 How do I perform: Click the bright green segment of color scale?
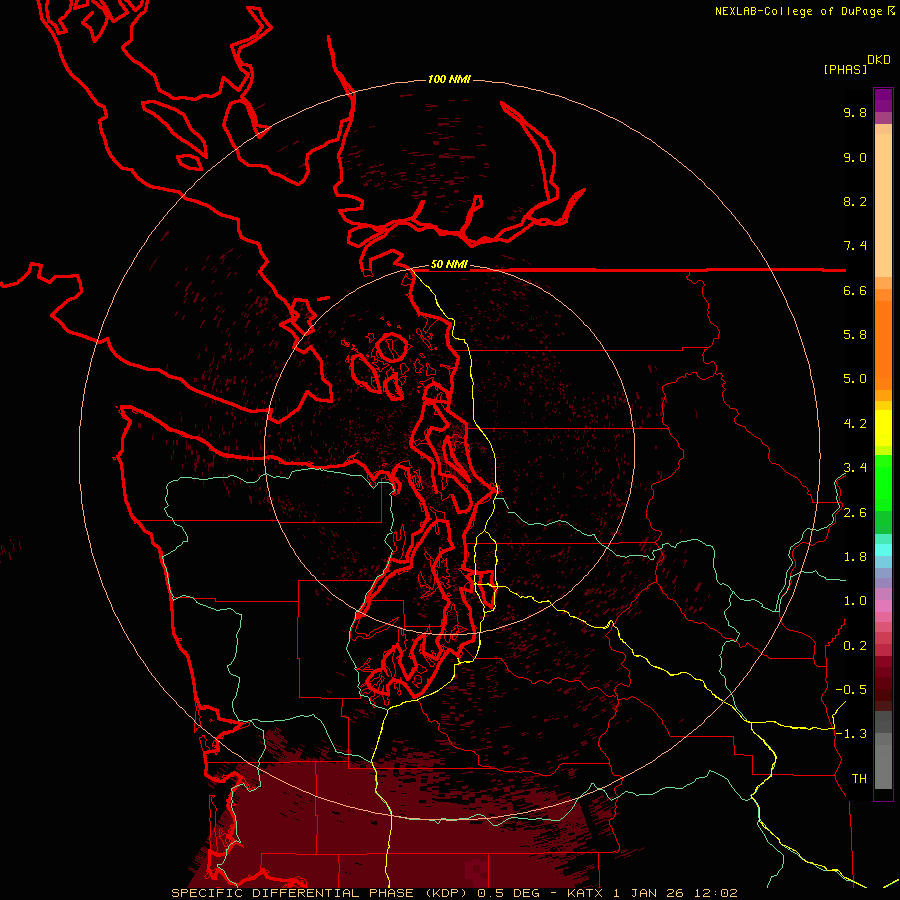point(883,481)
